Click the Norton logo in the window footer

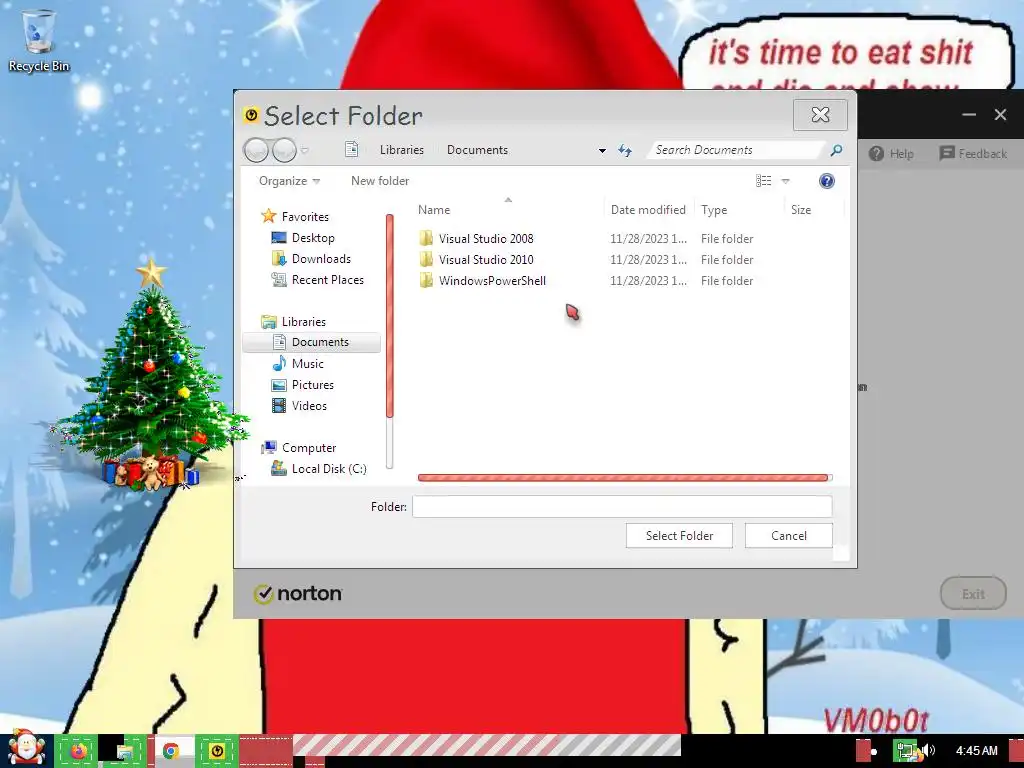click(298, 594)
